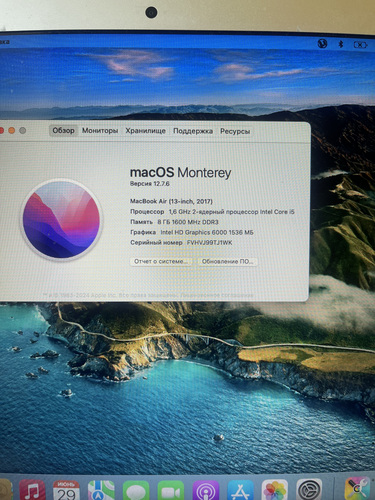Switch to the Мониторы tab

point(100,131)
